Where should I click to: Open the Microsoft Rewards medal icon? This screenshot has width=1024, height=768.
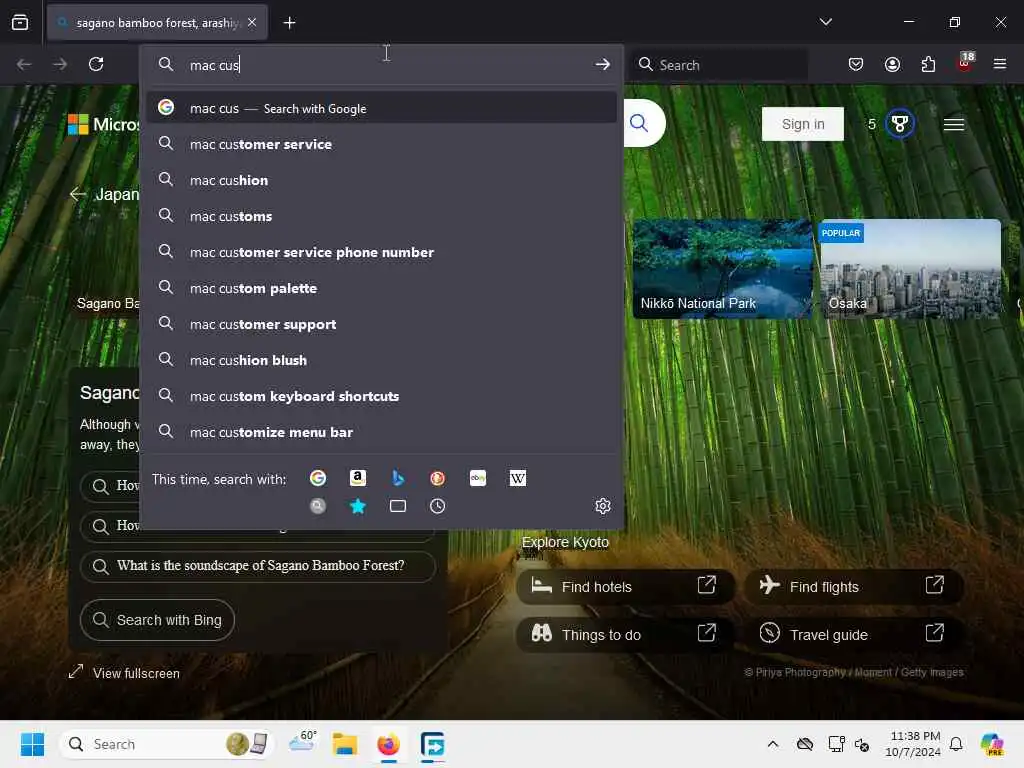pos(900,123)
